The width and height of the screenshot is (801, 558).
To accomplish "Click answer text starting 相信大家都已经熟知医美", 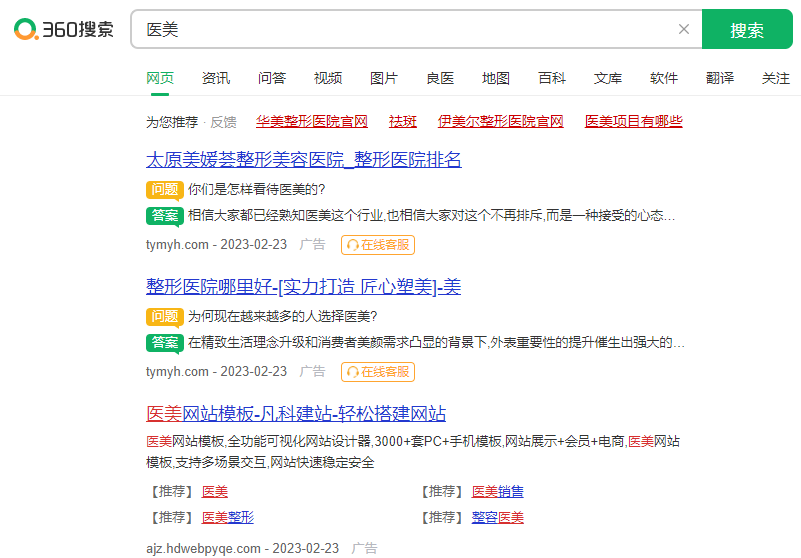I will tap(432, 216).
